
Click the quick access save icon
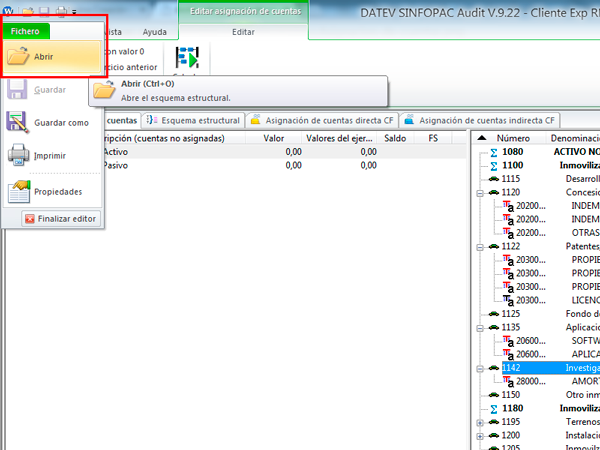click(x=44, y=11)
